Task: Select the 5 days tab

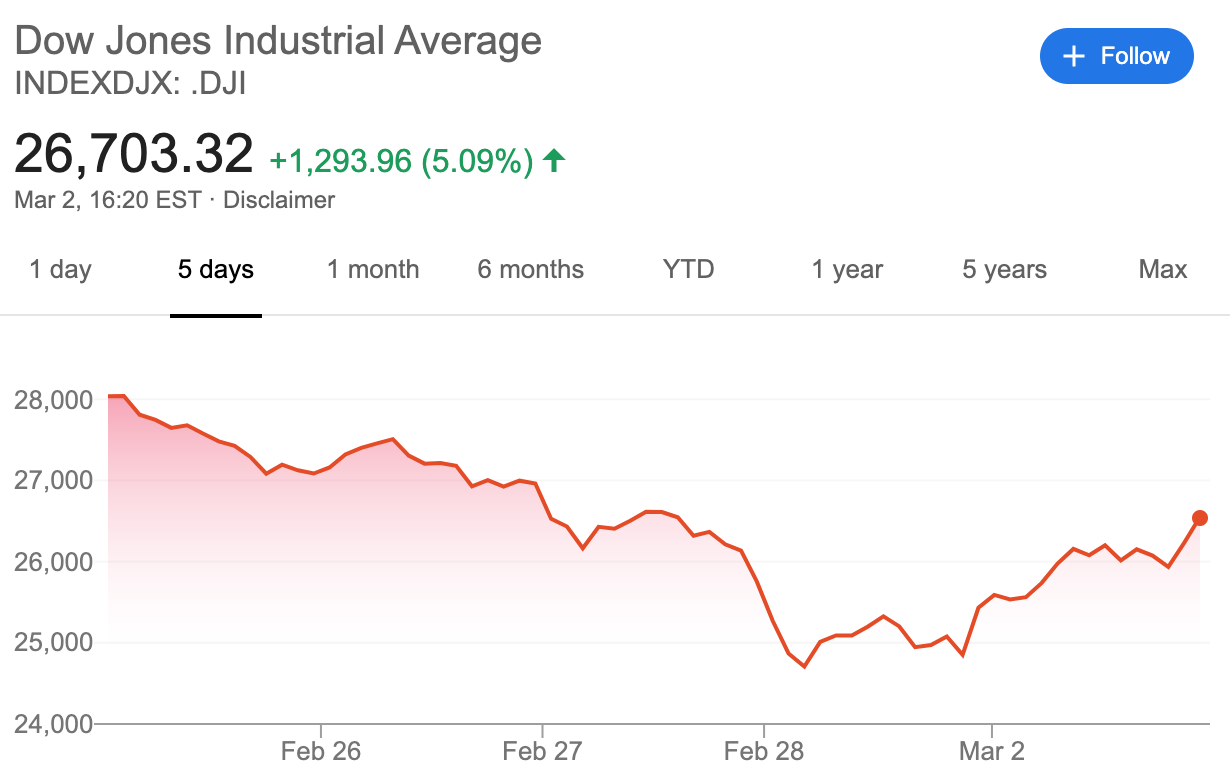Action: [x=216, y=269]
